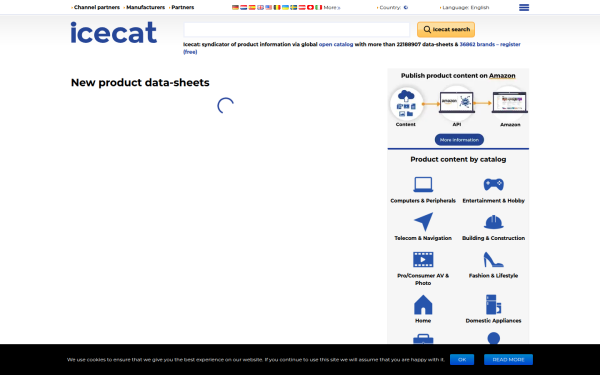Select the Swiss flag
The width and height of the screenshot is (600, 375).
click(x=310, y=7)
